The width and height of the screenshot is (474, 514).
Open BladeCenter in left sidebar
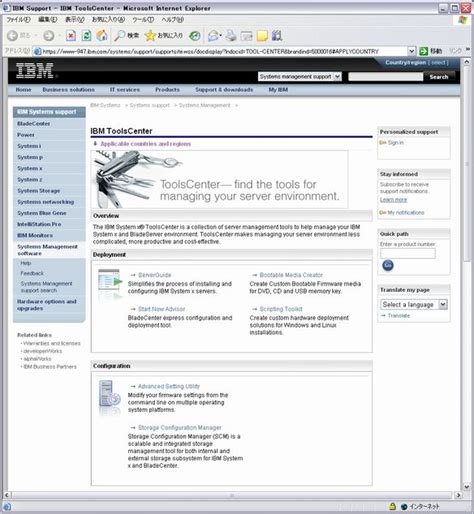[34, 124]
